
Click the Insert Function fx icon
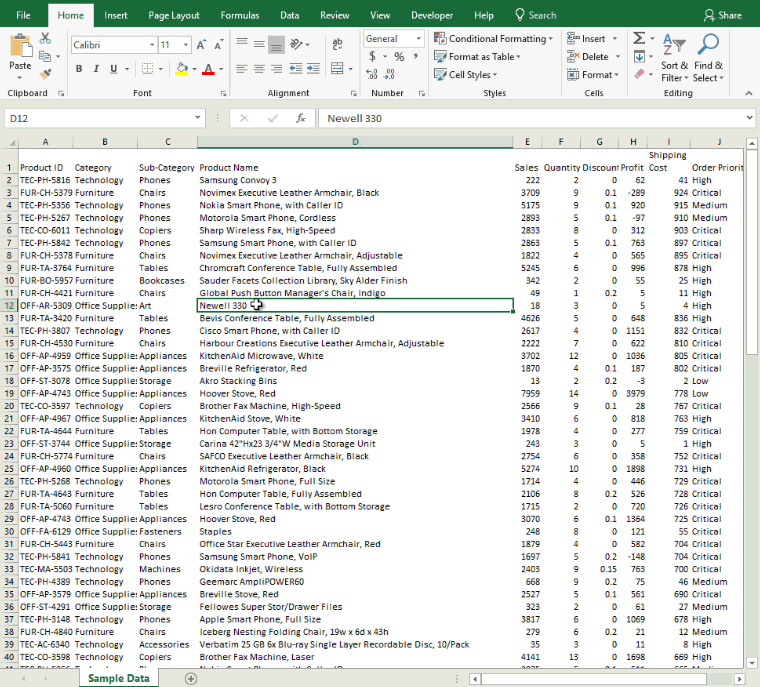tap(301, 118)
